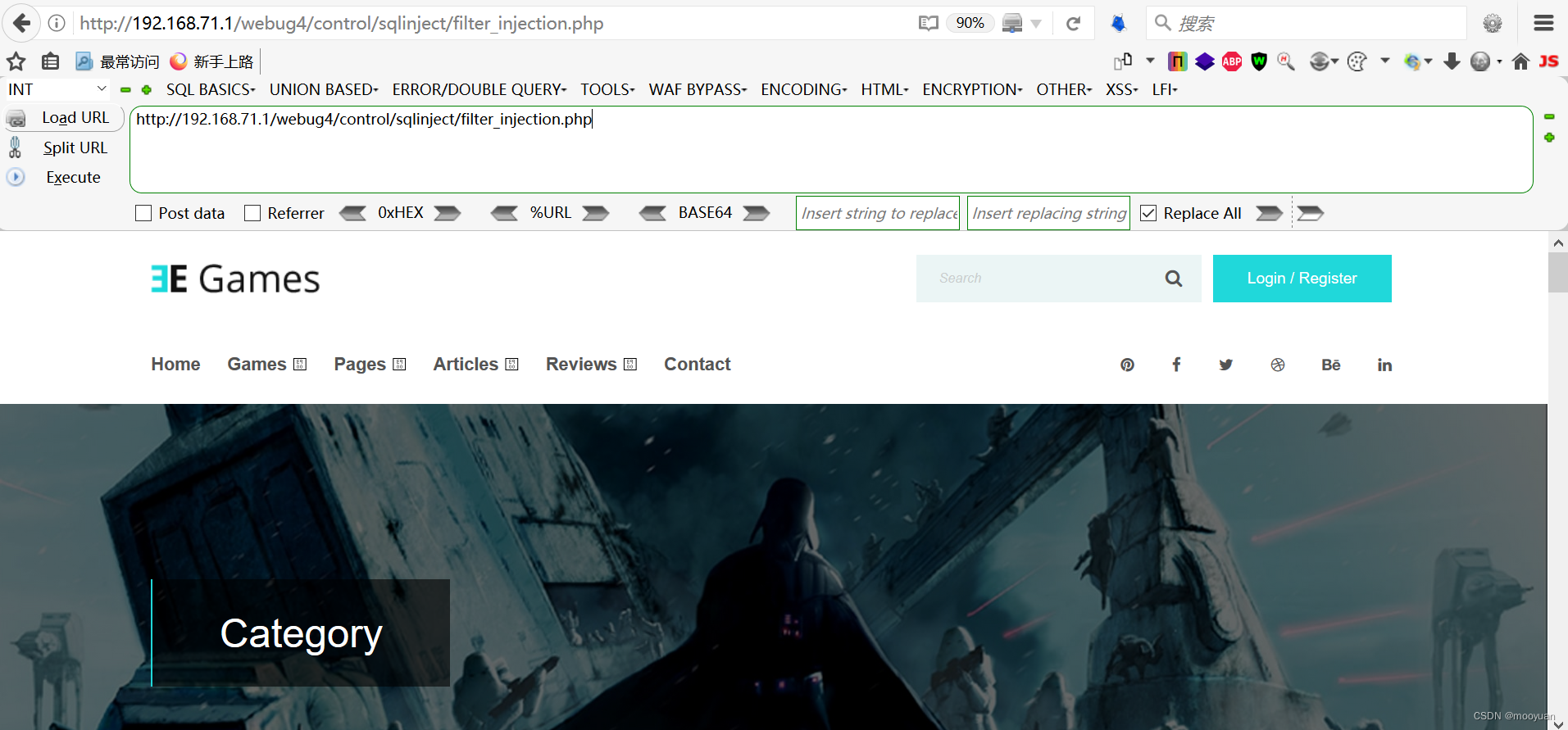Expand the SQL BASICS menu
1568x730 pixels.
tap(211, 89)
